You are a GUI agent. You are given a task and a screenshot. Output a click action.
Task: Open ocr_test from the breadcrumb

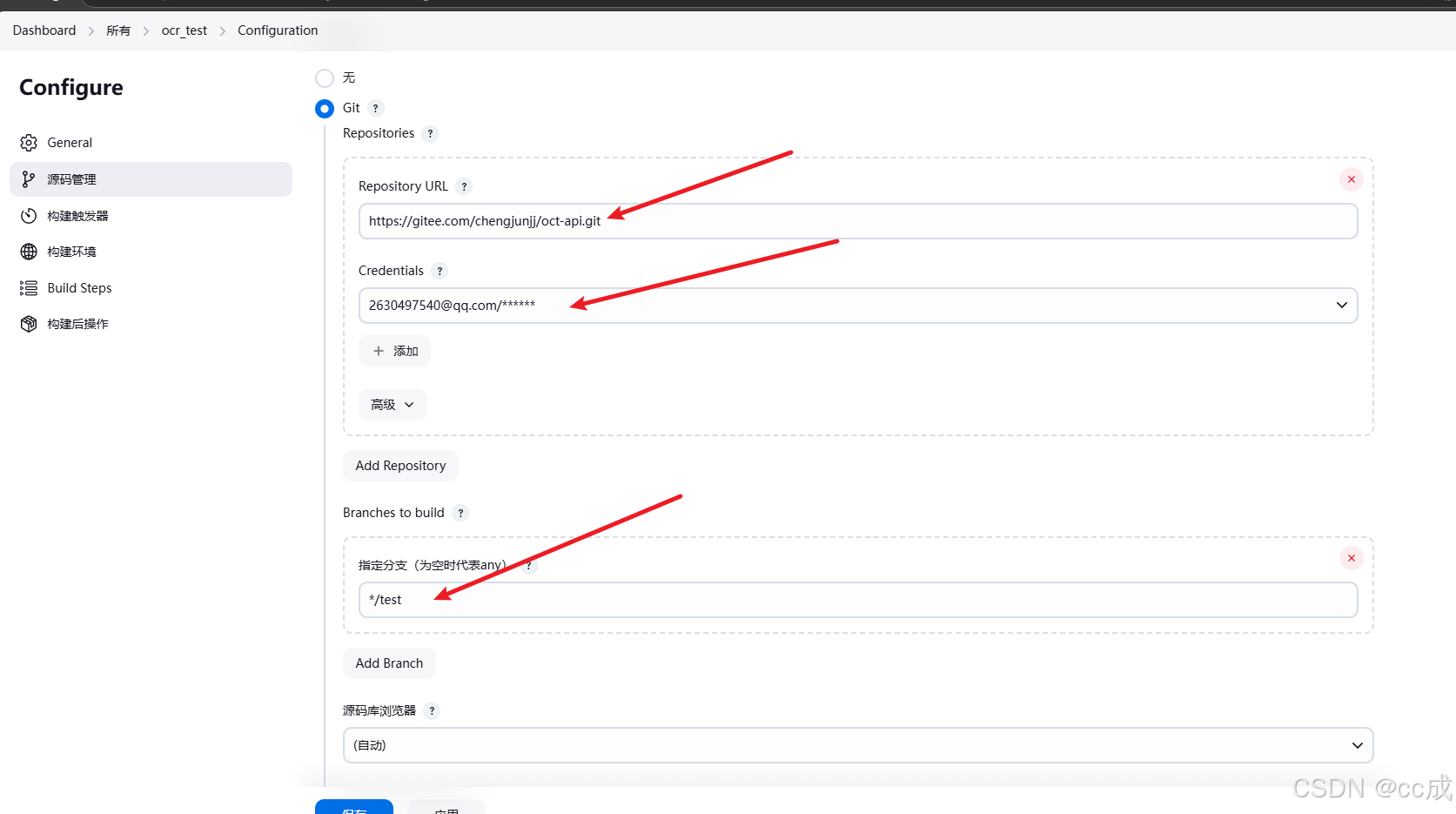point(184,30)
